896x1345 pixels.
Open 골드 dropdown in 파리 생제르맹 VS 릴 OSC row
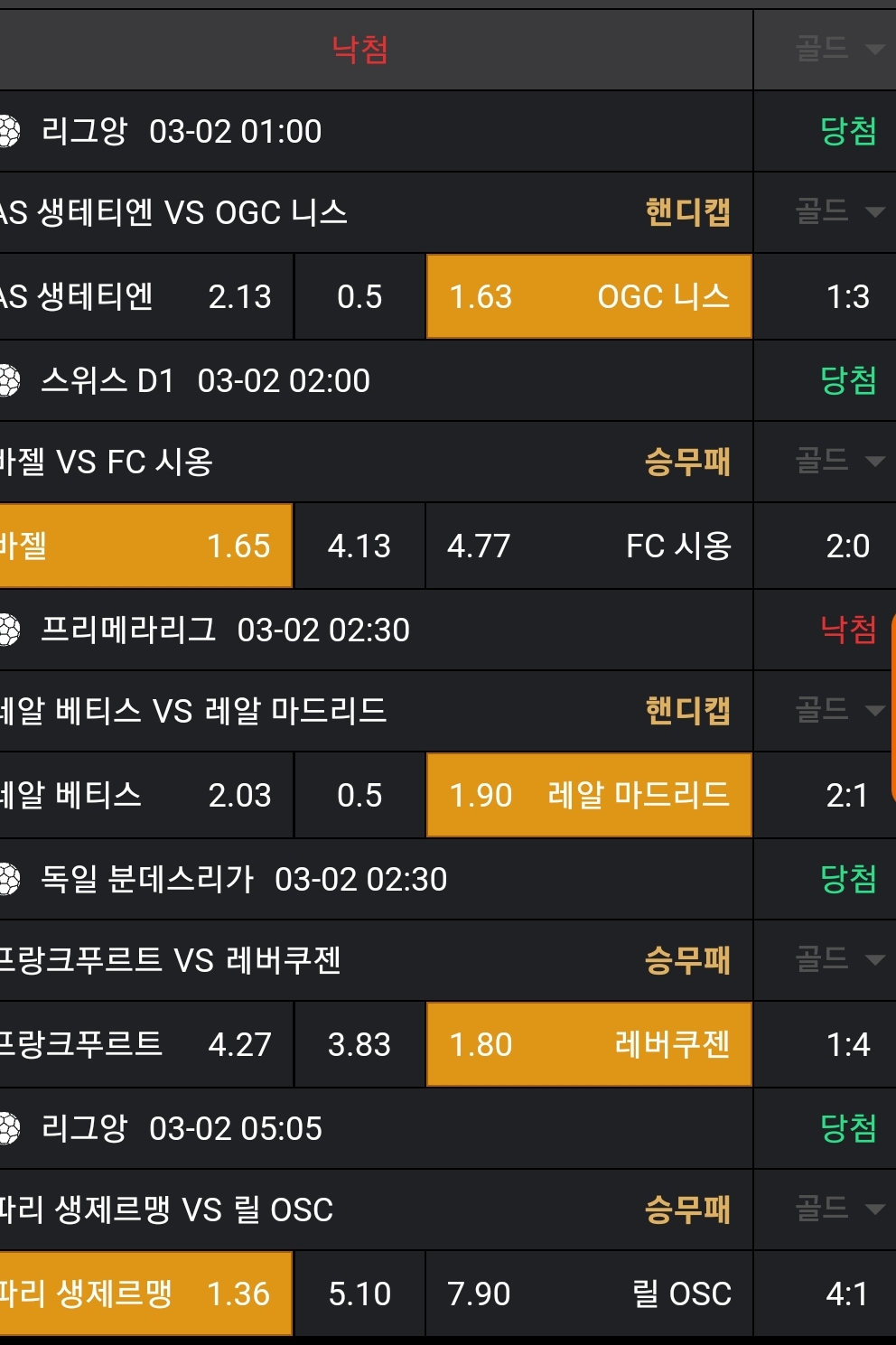[838, 1210]
